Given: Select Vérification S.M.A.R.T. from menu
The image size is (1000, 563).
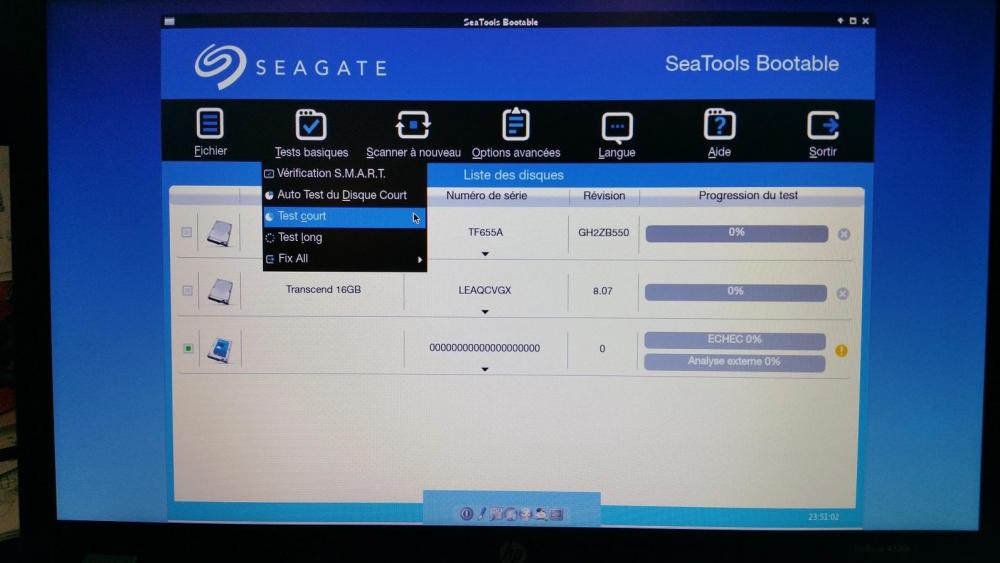Looking at the screenshot, I should [x=344, y=173].
